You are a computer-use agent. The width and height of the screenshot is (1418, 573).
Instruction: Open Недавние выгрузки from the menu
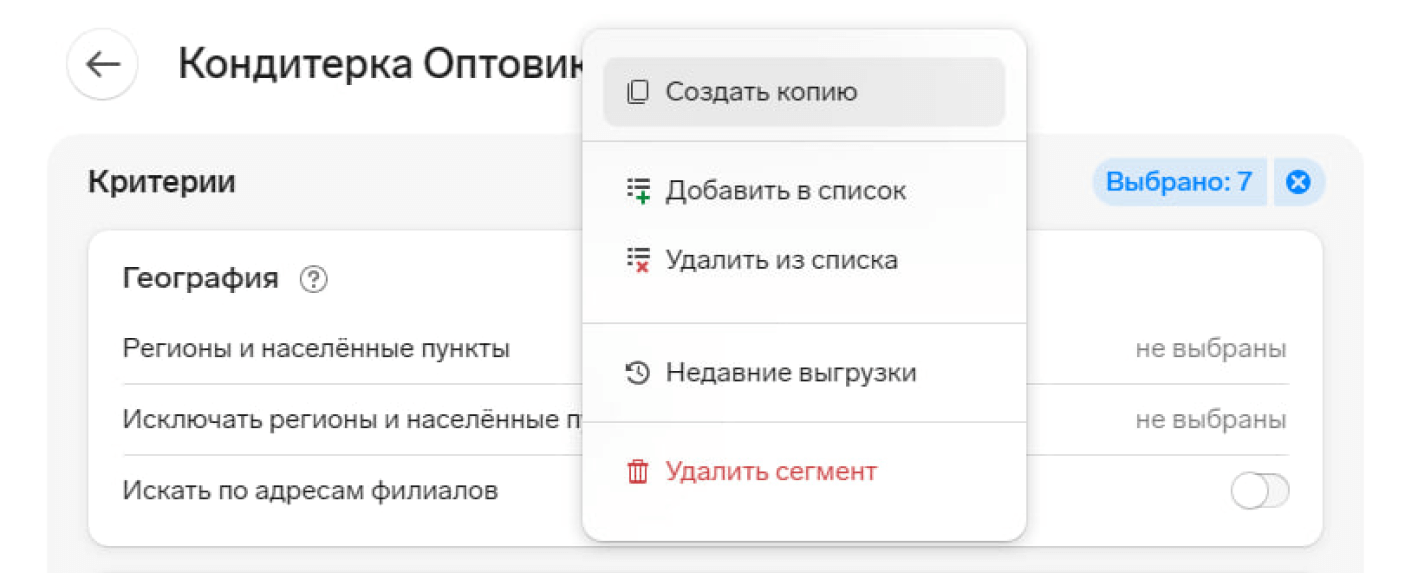(x=804, y=373)
